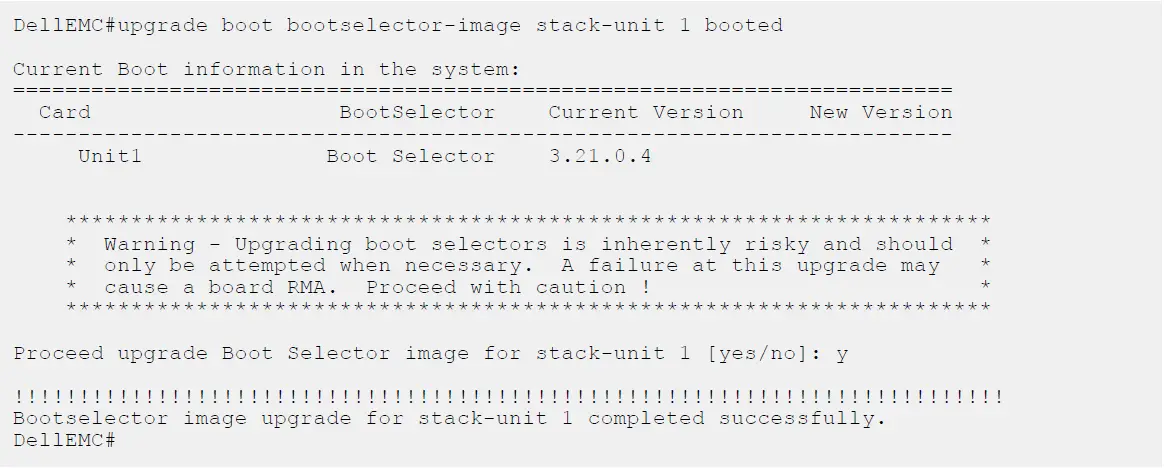Click the 'New Version' column header
Viewport: 1164px width, 468px height.
(880, 112)
